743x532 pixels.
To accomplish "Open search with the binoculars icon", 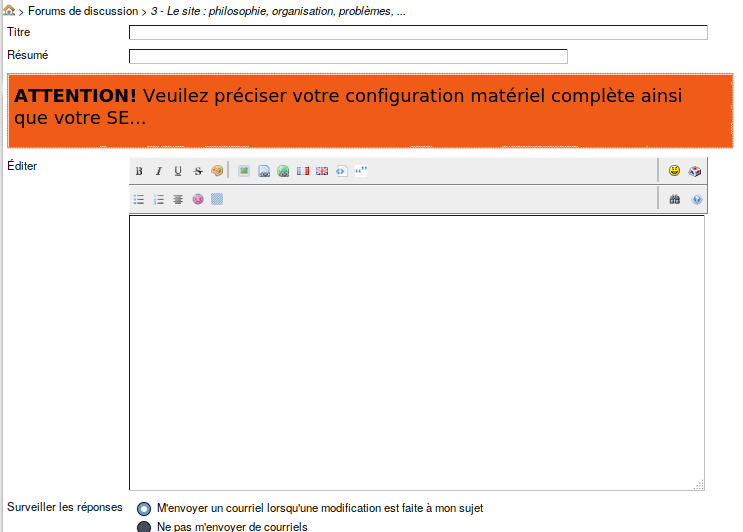I will pyautogui.click(x=674, y=199).
